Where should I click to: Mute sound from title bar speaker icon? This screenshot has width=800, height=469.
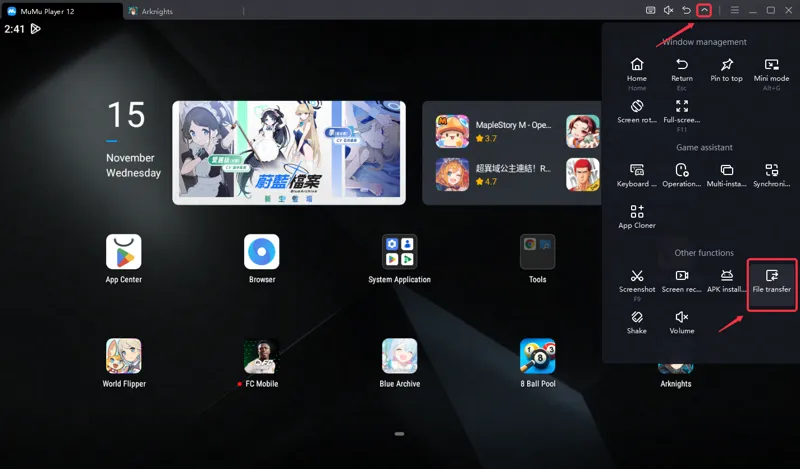tap(668, 10)
